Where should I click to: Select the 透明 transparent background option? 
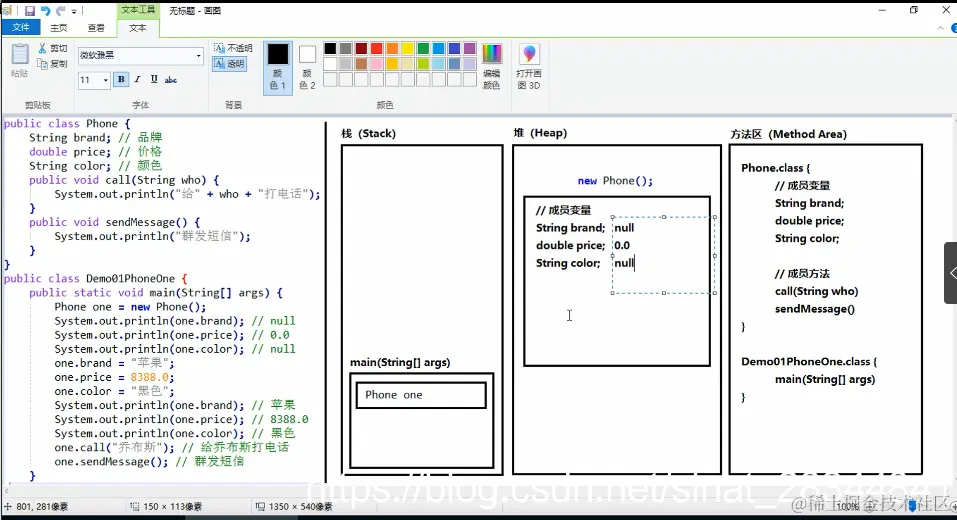tap(229, 63)
